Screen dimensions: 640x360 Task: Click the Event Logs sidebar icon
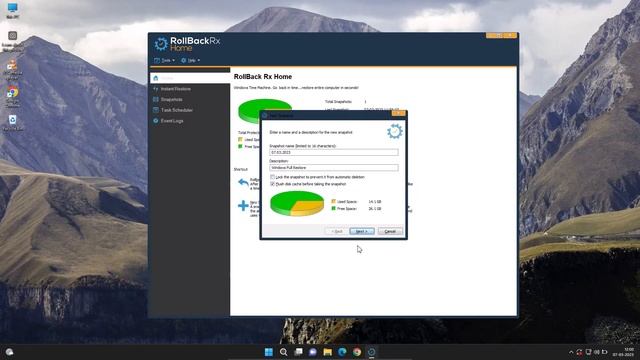pyautogui.click(x=156, y=121)
